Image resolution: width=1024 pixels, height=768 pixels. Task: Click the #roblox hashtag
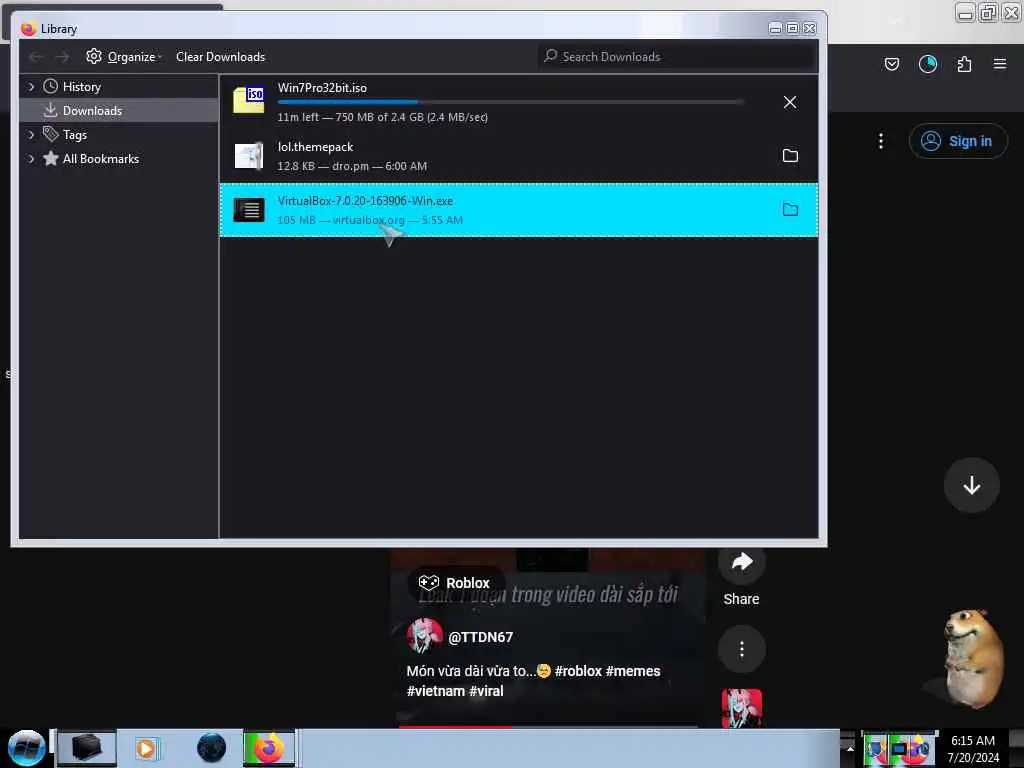[578, 671]
